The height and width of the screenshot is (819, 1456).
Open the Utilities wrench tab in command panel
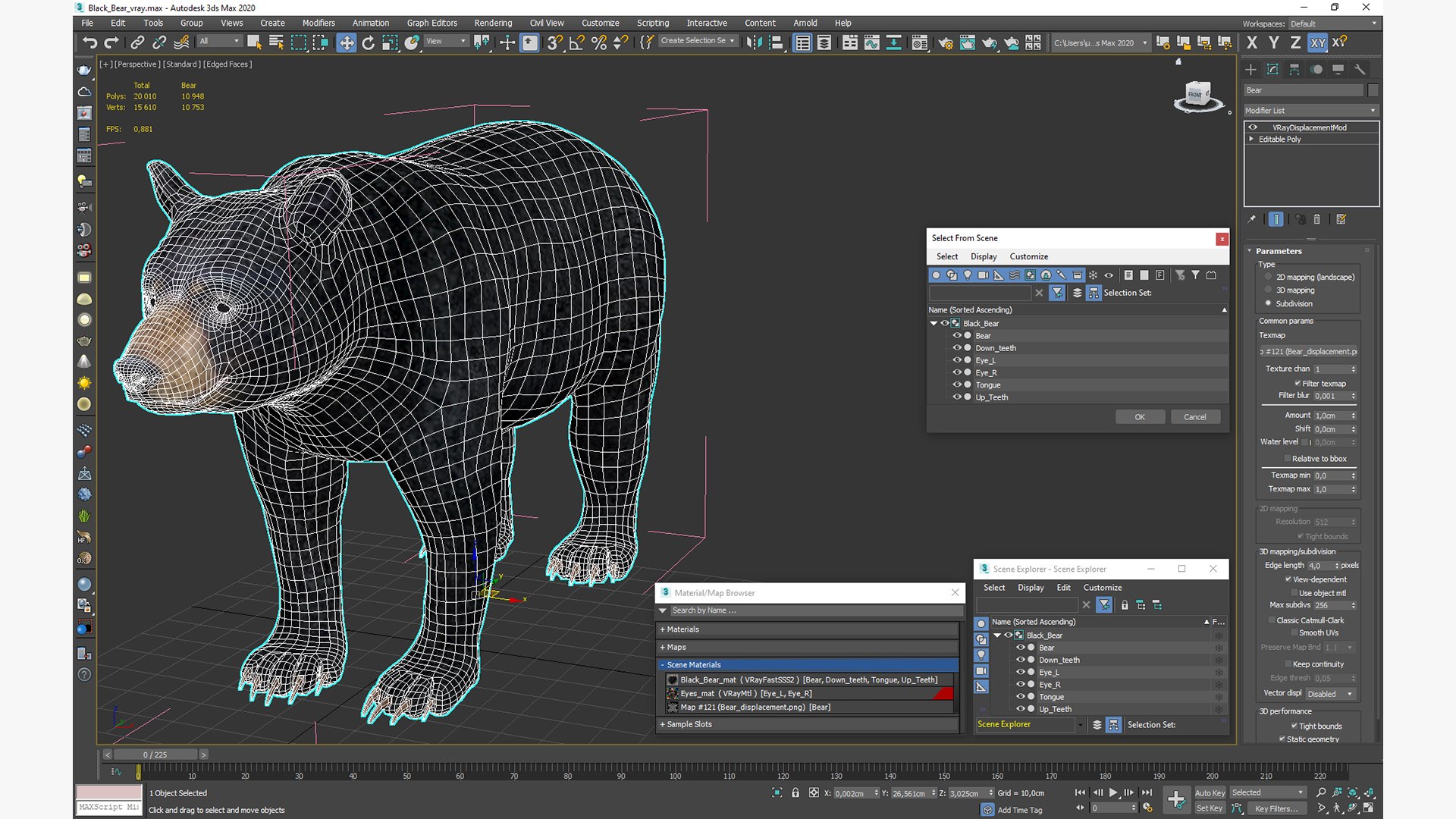pos(1360,69)
